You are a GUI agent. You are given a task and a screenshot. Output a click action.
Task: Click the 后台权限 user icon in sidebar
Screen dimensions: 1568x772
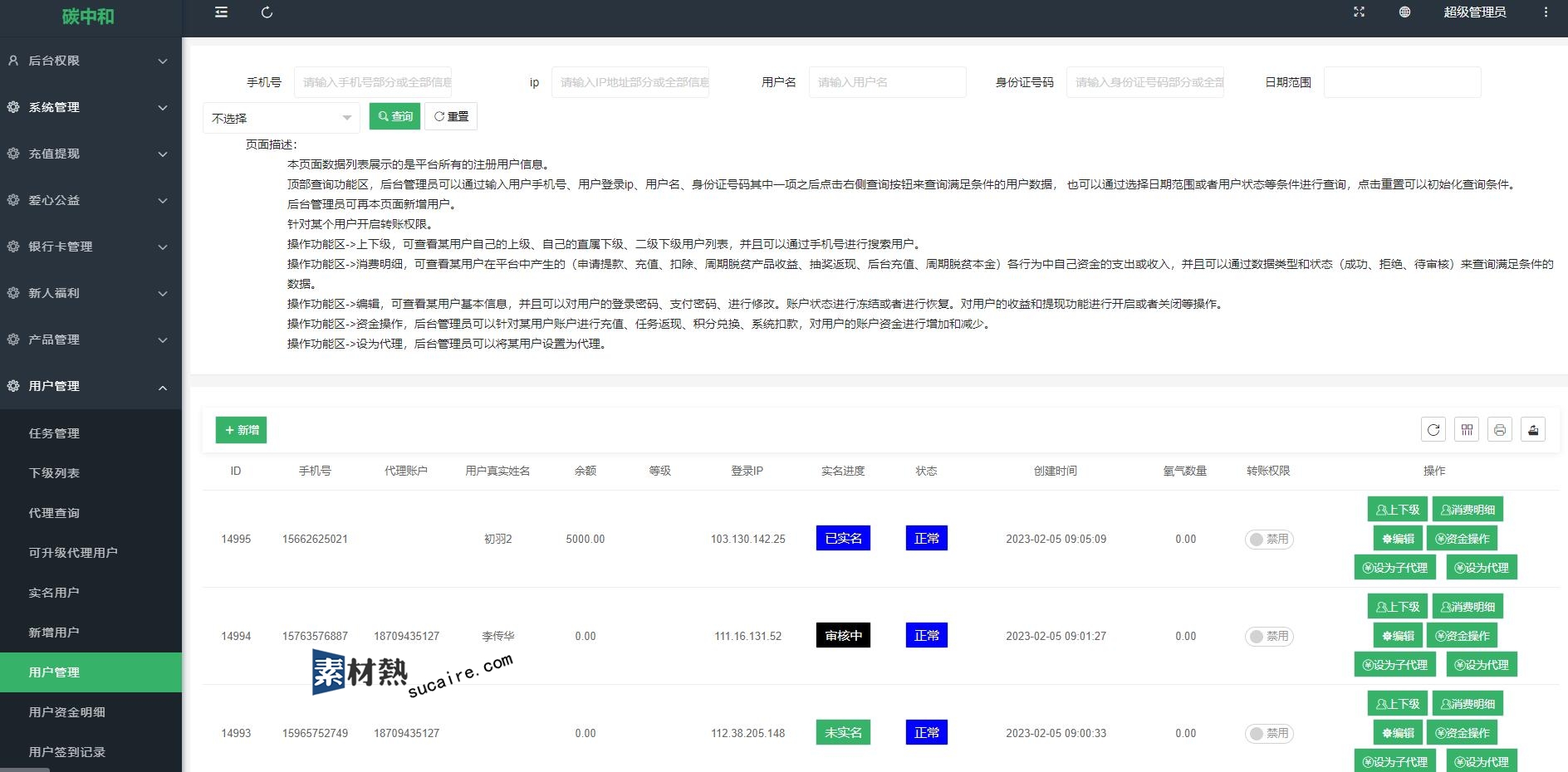[x=13, y=61]
